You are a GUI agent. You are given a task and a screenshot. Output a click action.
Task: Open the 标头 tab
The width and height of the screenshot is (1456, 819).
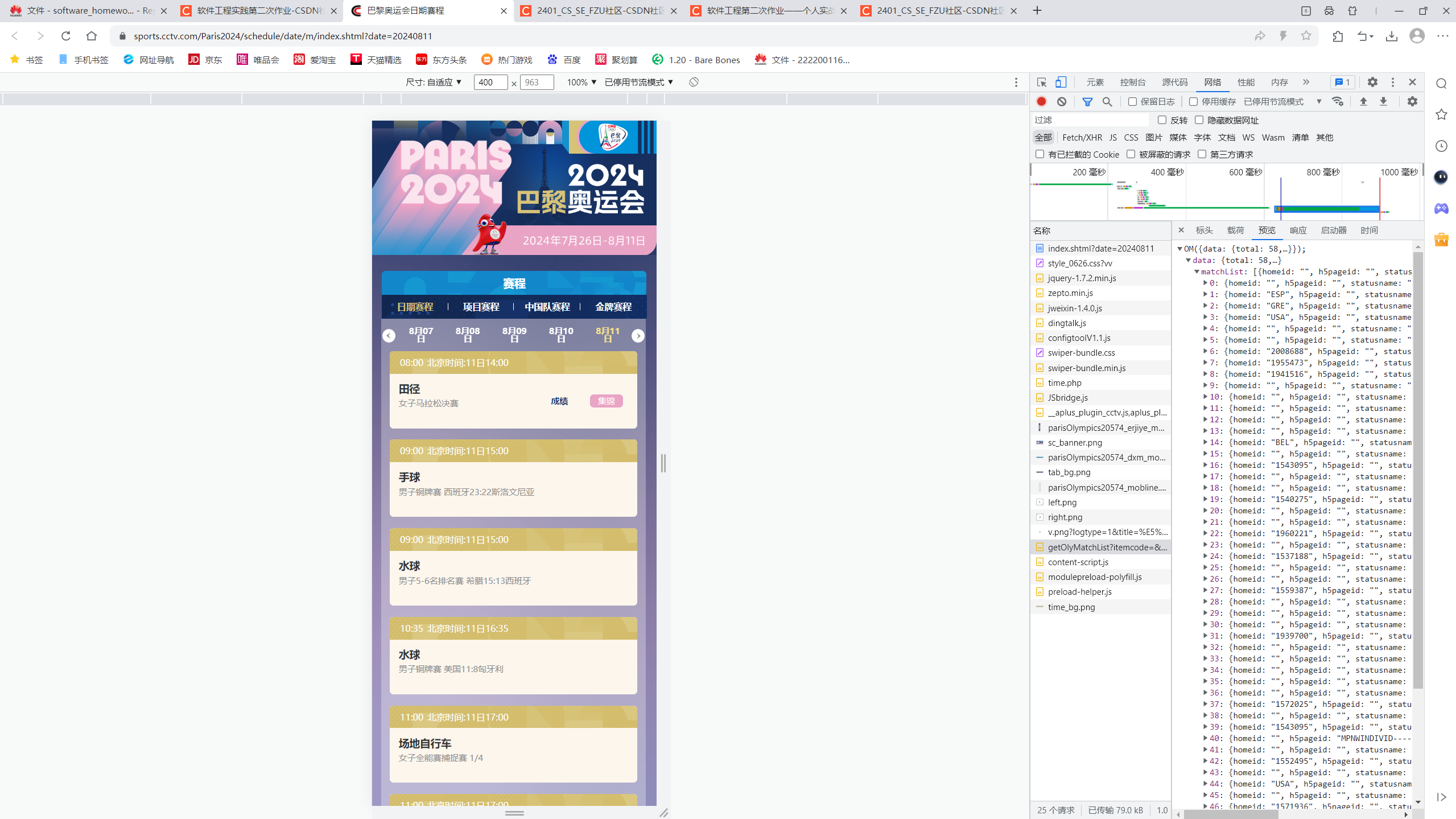tap(1205, 230)
